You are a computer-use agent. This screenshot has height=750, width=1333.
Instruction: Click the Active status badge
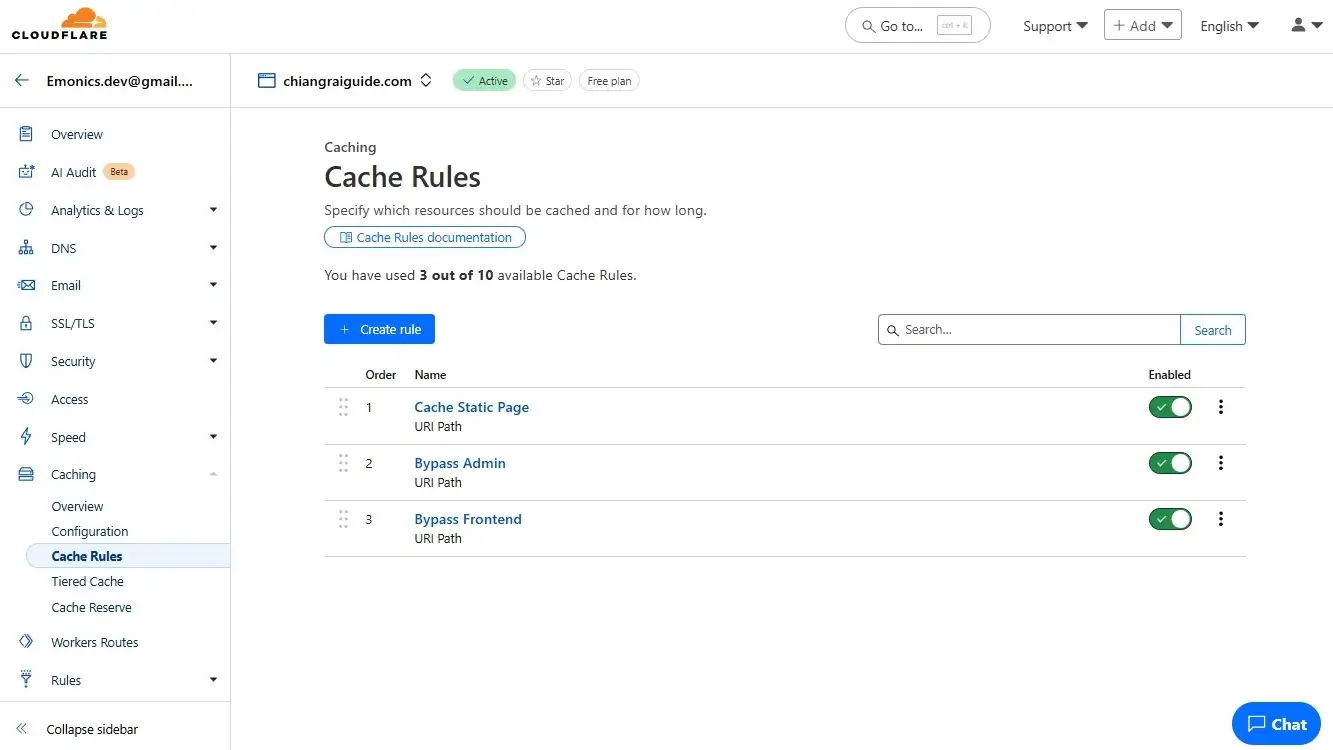click(x=484, y=81)
